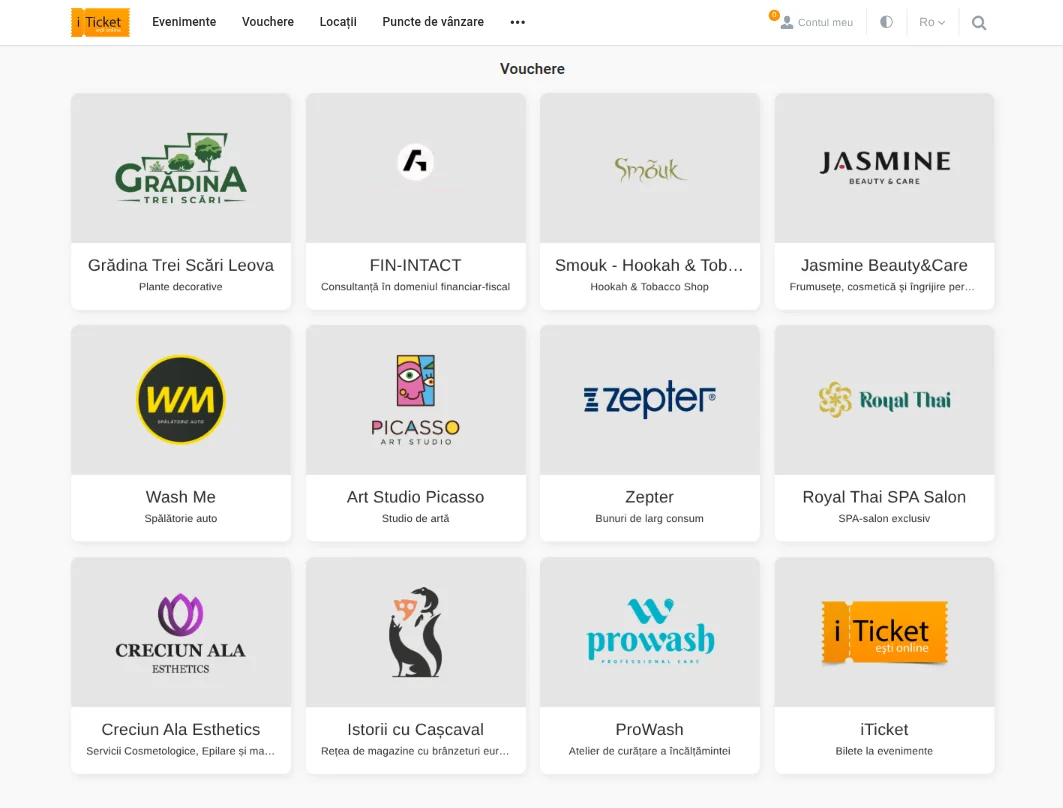
Task: Open Puncte de vânzare page
Action: [433, 22]
